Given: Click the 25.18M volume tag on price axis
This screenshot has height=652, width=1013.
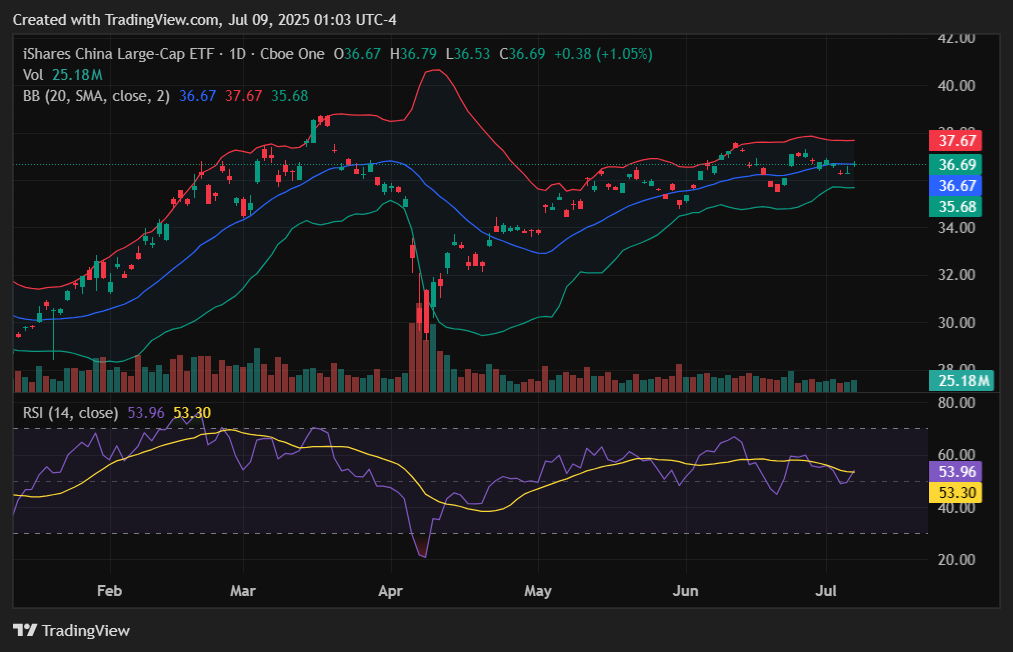Looking at the screenshot, I should 961,381.
